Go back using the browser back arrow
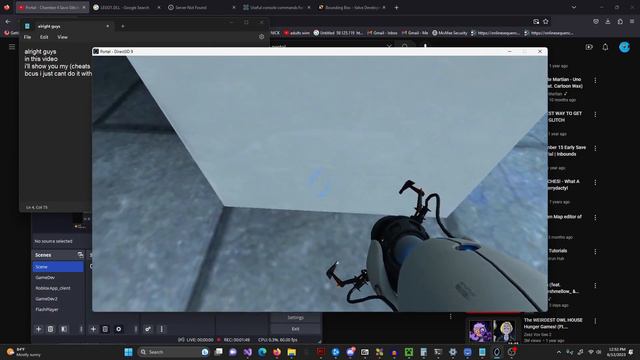Image resolution: width=640 pixels, height=360 pixels. click(x=8, y=21)
